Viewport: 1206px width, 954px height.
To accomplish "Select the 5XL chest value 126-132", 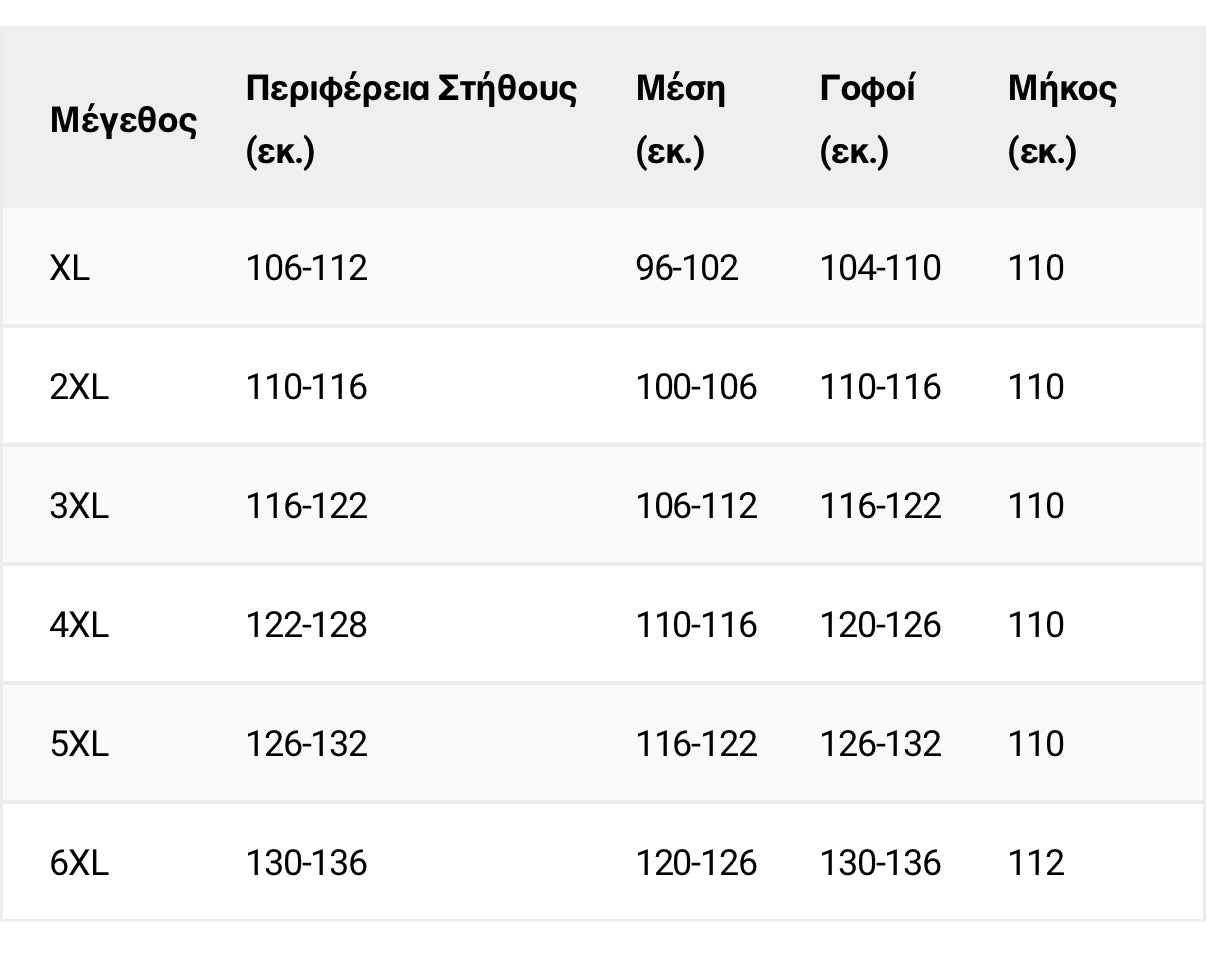I will 306,744.
